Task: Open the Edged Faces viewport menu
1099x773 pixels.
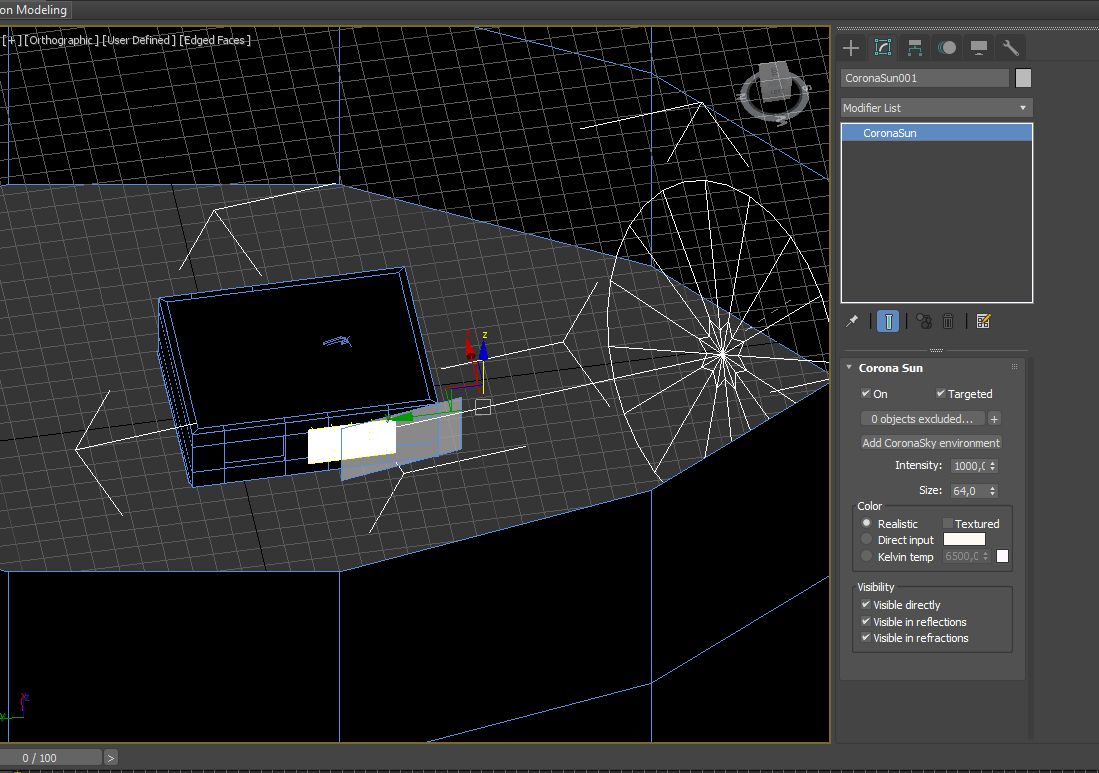Action: 216,40
